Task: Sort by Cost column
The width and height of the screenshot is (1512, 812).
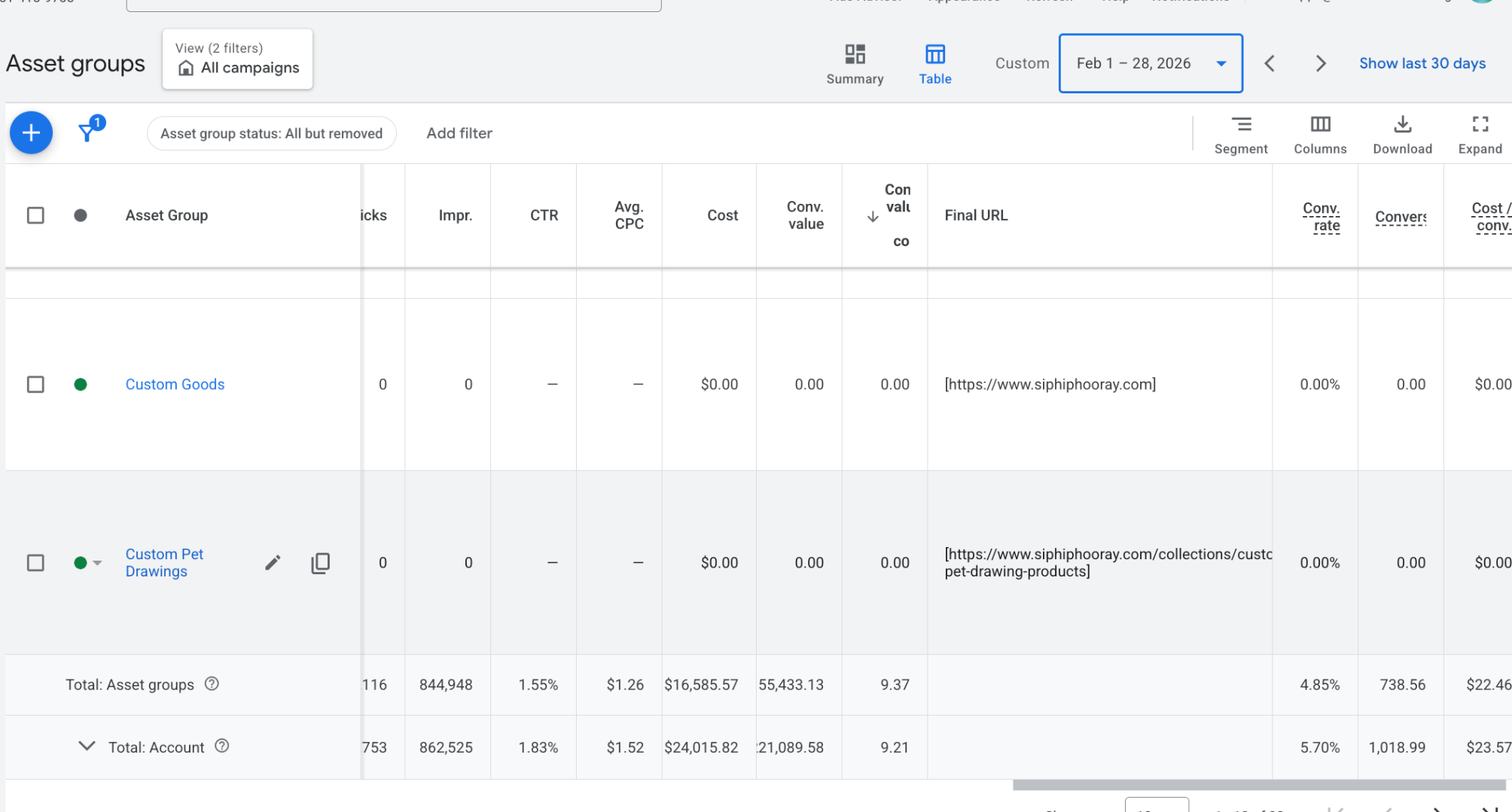Action: (722, 215)
